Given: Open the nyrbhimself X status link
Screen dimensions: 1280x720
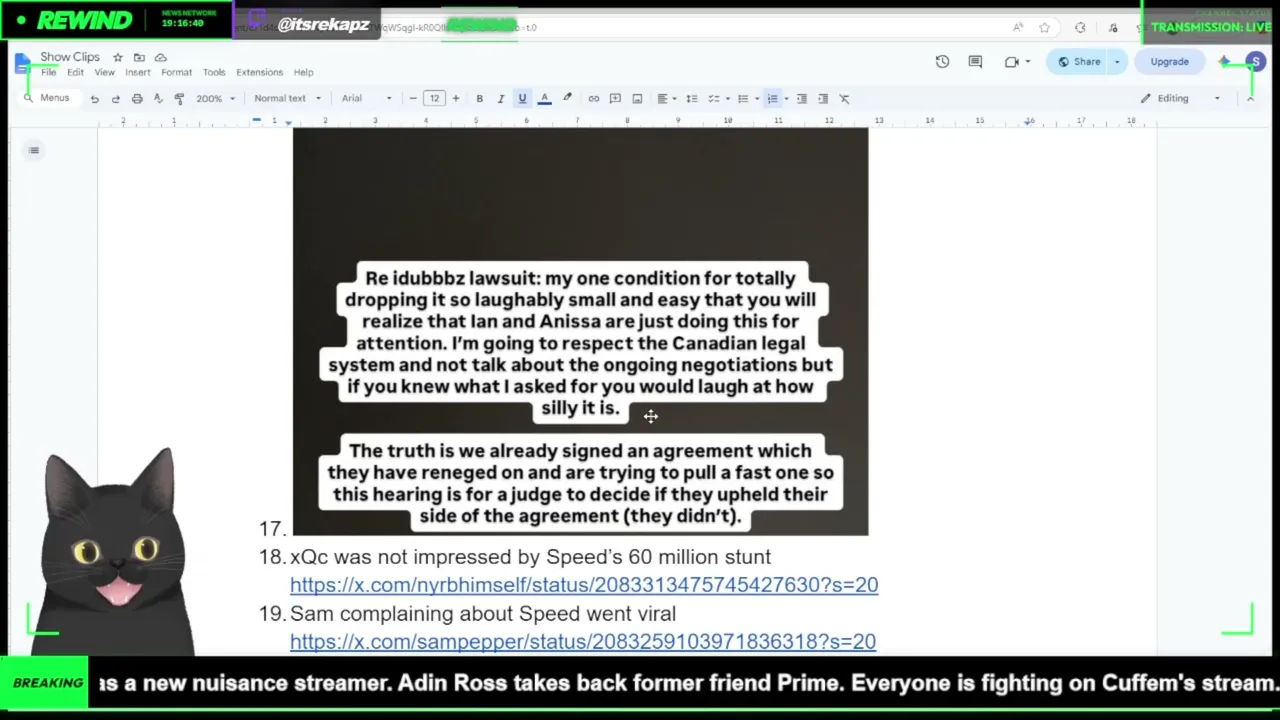Looking at the screenshot, I should click(x=584, y=585).
